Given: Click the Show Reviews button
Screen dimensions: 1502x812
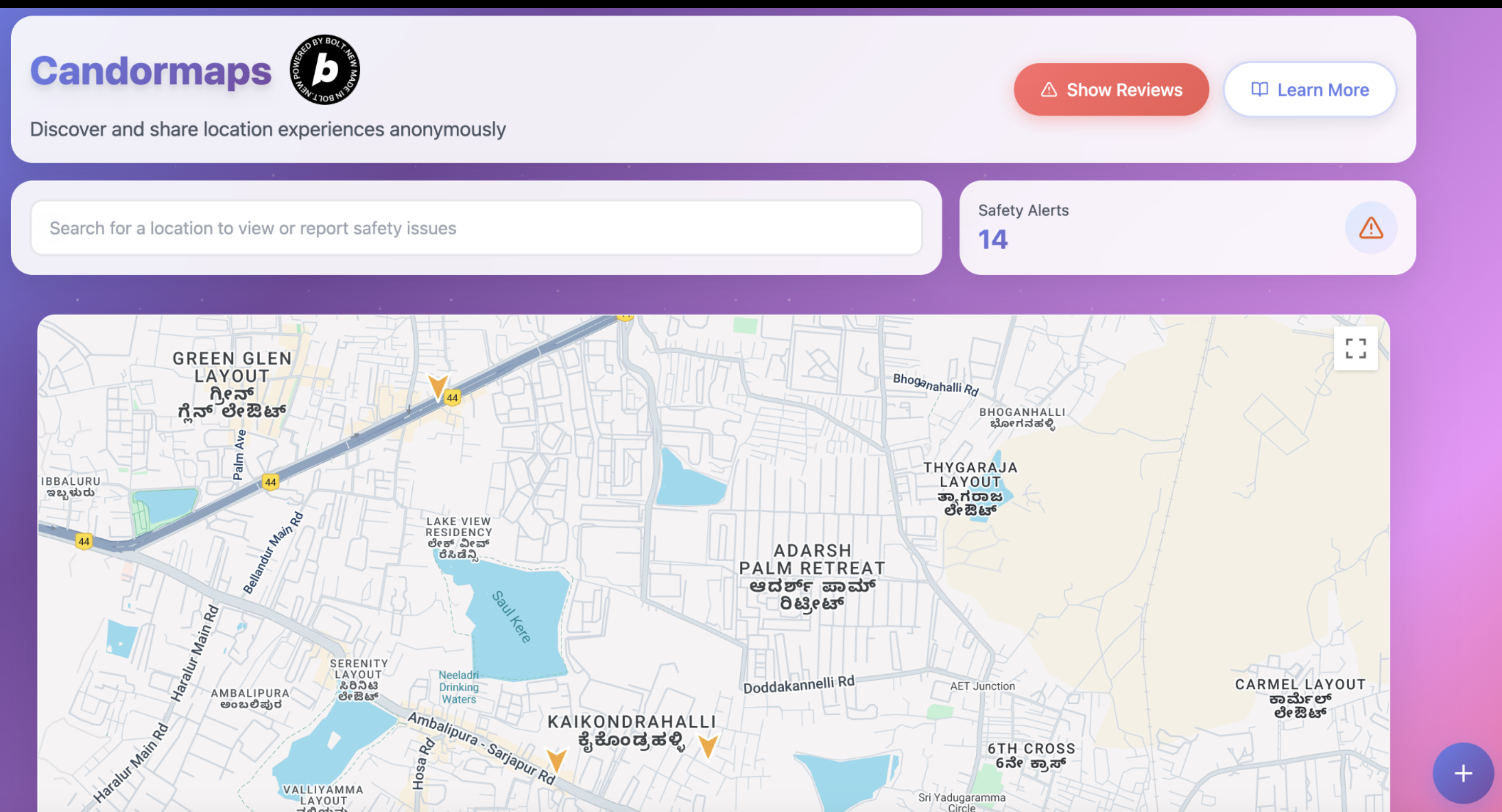Looking at the screenshot, I should [1111, 90].
